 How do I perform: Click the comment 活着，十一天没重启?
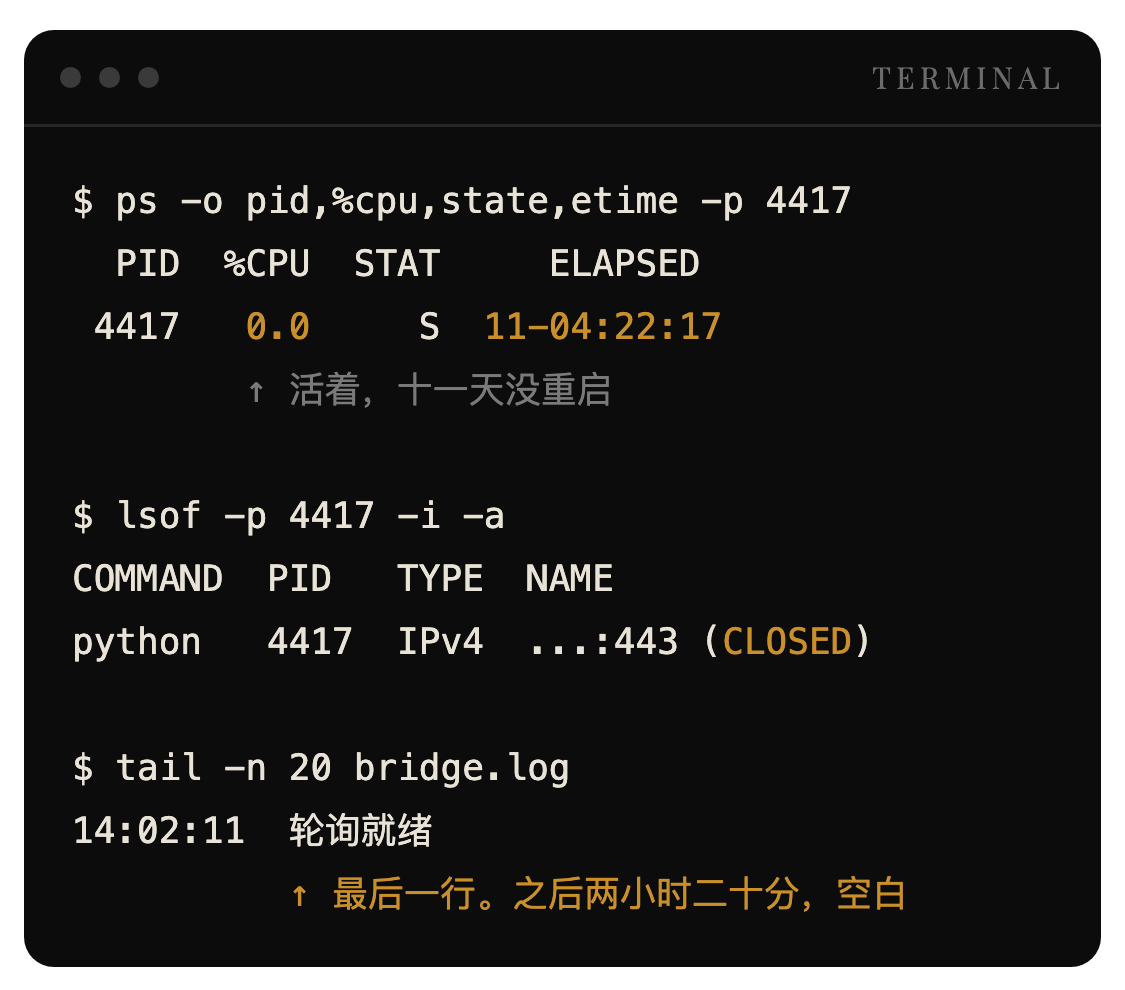(450, 390)
